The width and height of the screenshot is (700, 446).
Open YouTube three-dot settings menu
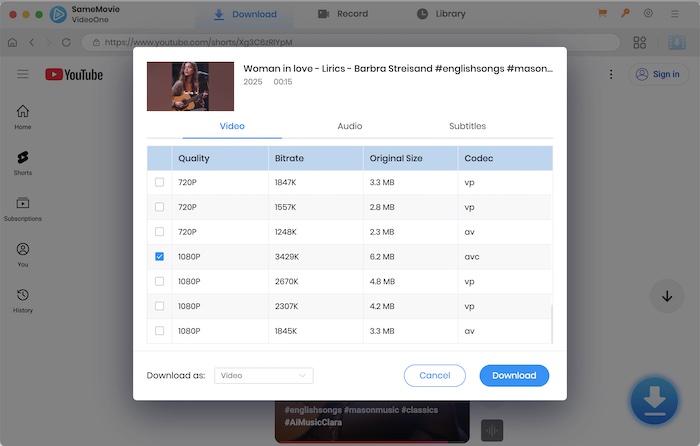click(x=611, y=74)
